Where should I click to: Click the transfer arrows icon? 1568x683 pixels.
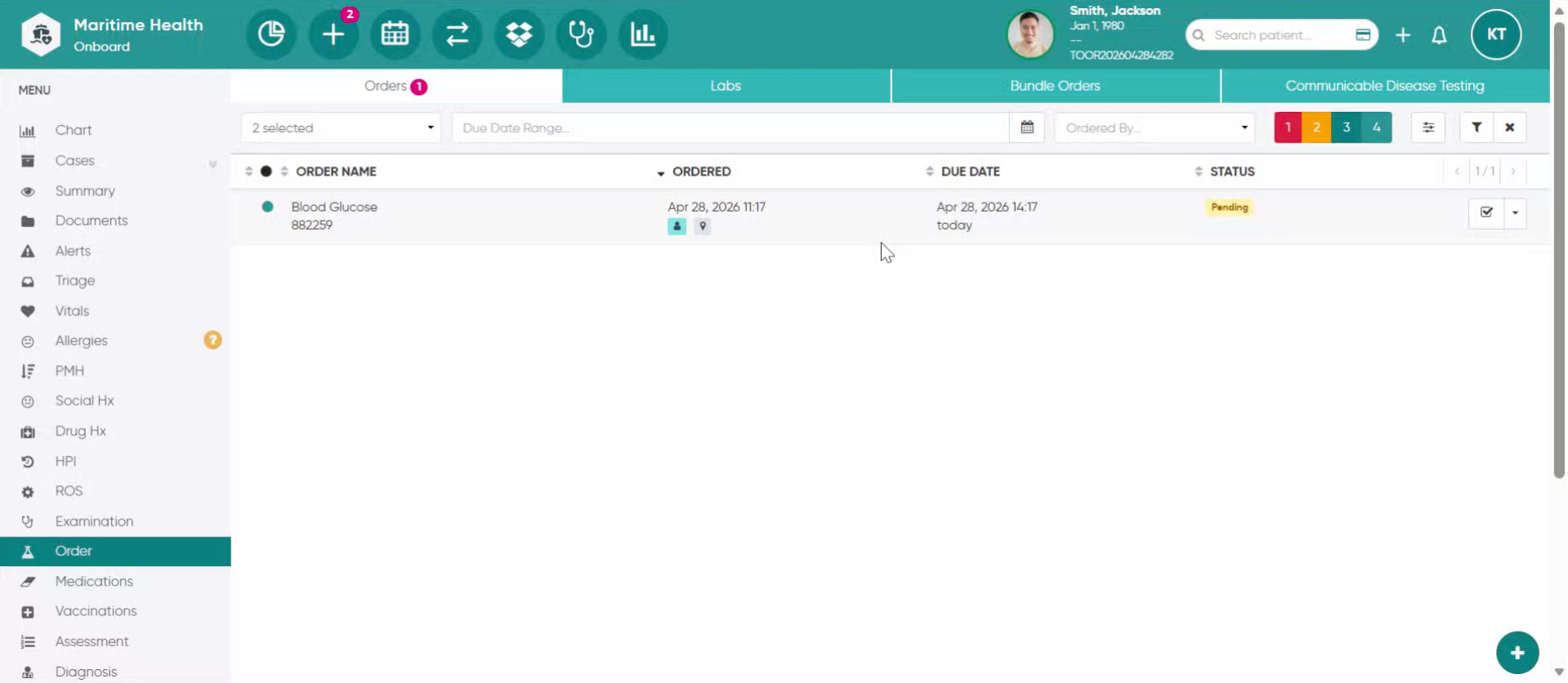[x=458, y=34]
